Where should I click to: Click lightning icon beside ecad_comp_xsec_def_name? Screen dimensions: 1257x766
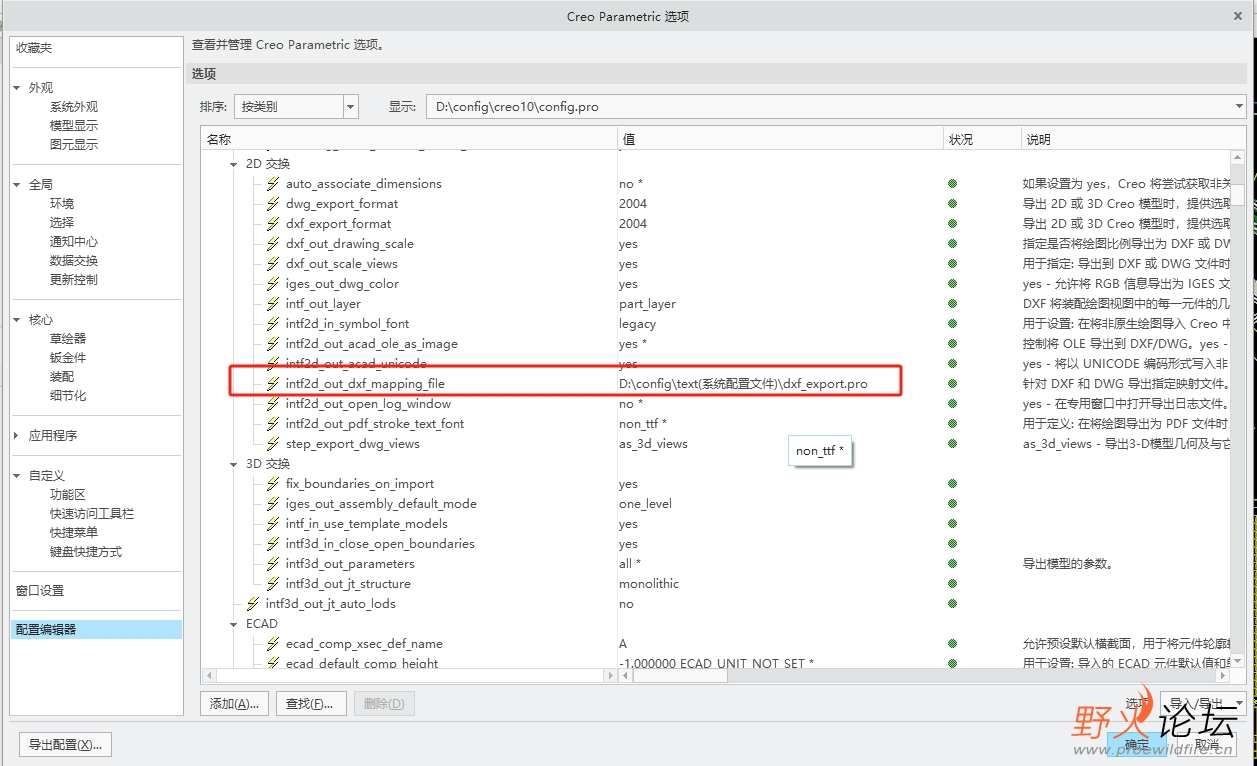point(273,644)
